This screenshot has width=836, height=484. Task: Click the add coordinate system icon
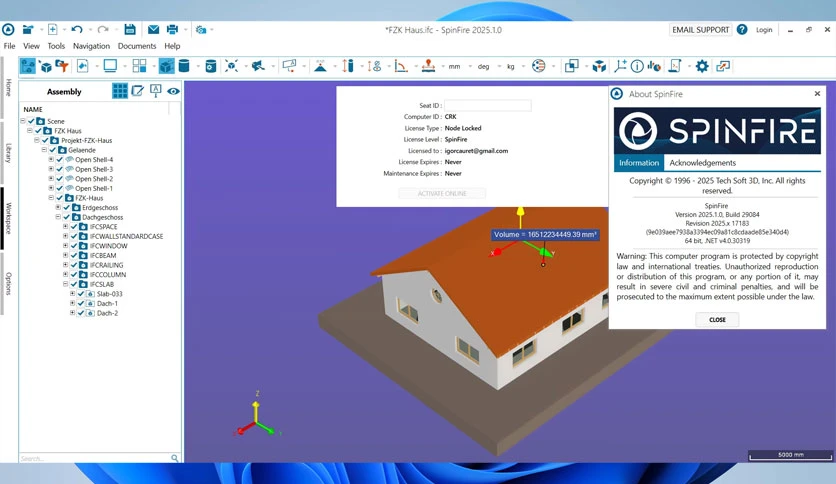(x=620, y=66)
